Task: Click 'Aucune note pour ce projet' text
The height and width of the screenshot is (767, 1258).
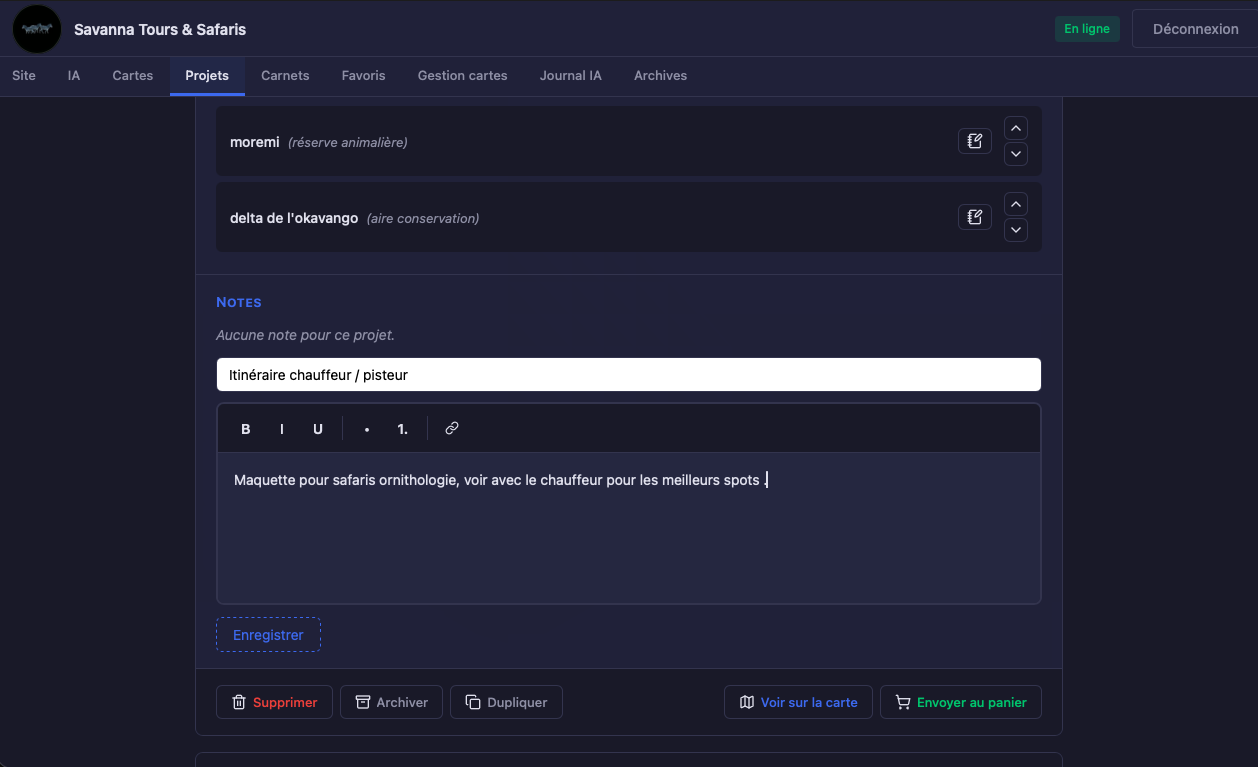Action: click(x=305, y=335)
